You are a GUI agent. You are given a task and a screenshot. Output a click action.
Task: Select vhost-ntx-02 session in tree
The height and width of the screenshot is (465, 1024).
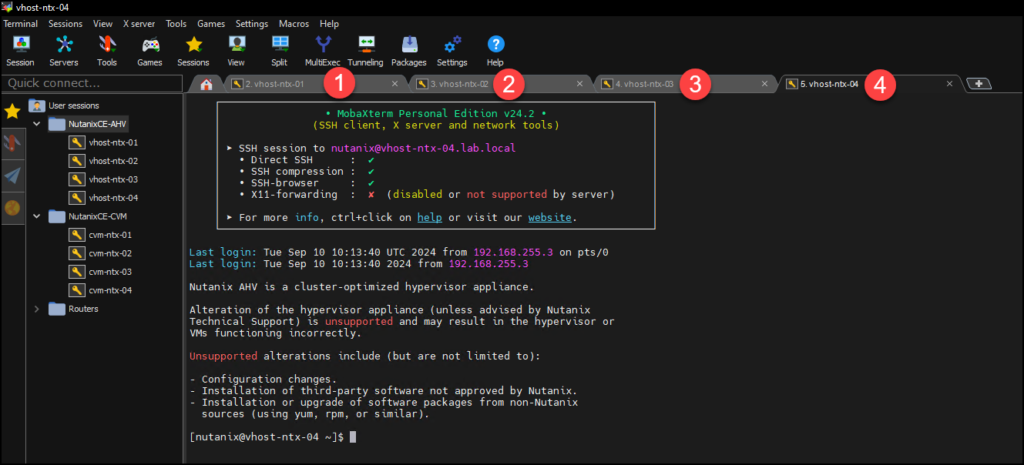(x=103, y=161)
